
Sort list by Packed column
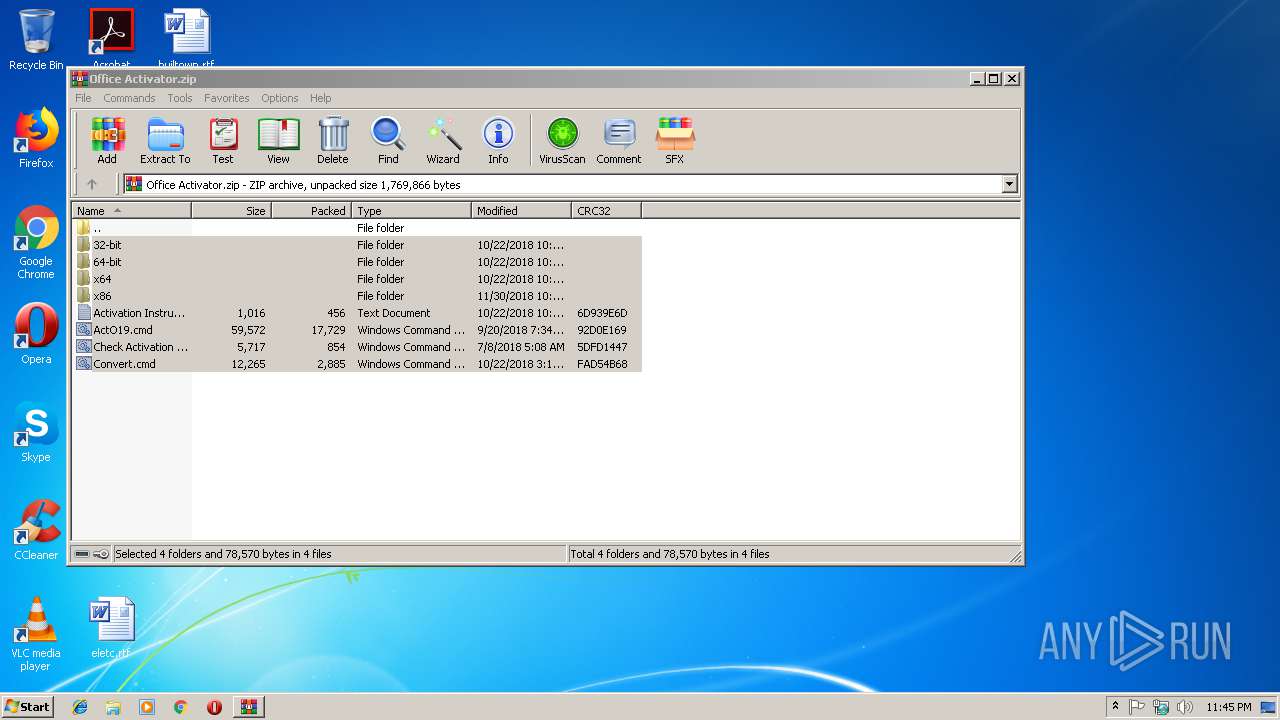tap(311, 210)
